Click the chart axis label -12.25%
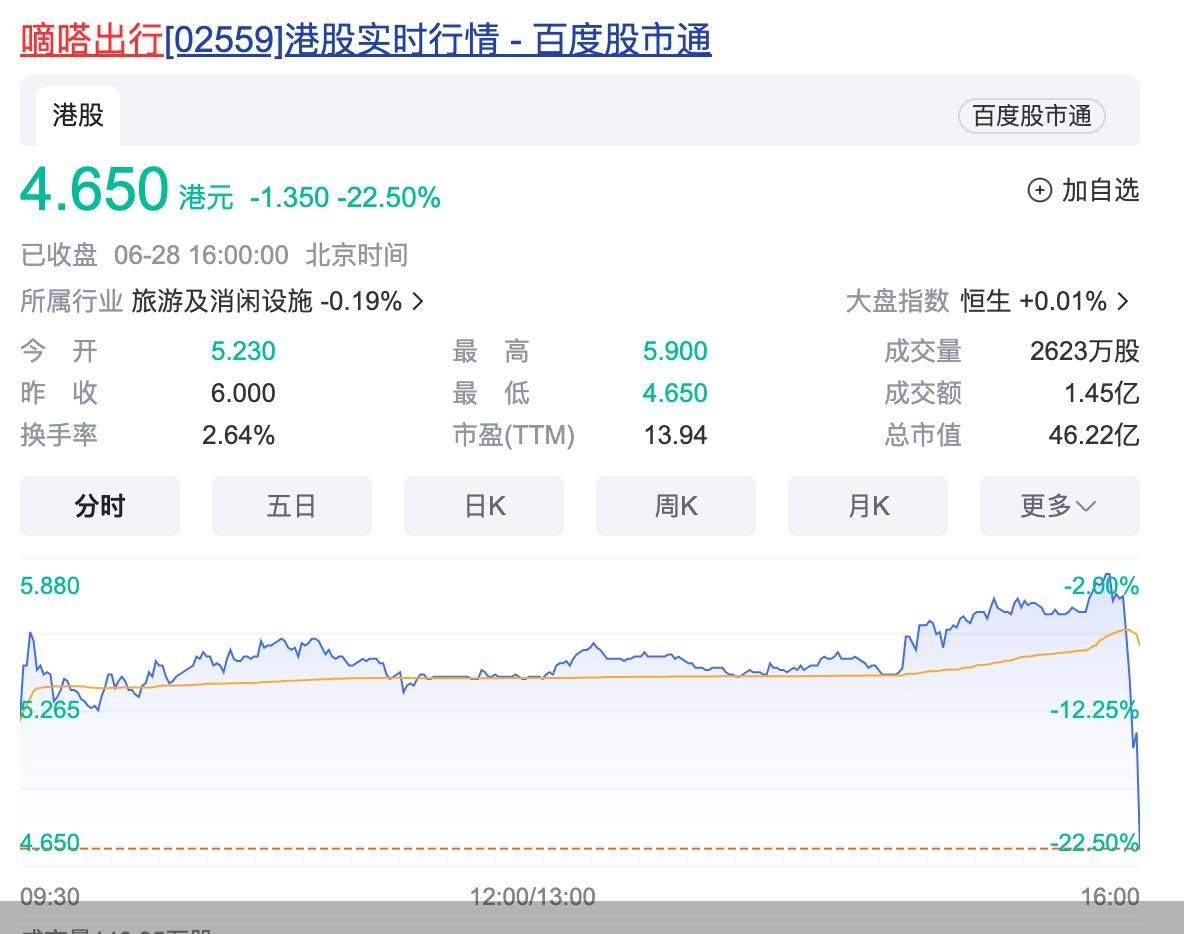 pos(1094,710)
